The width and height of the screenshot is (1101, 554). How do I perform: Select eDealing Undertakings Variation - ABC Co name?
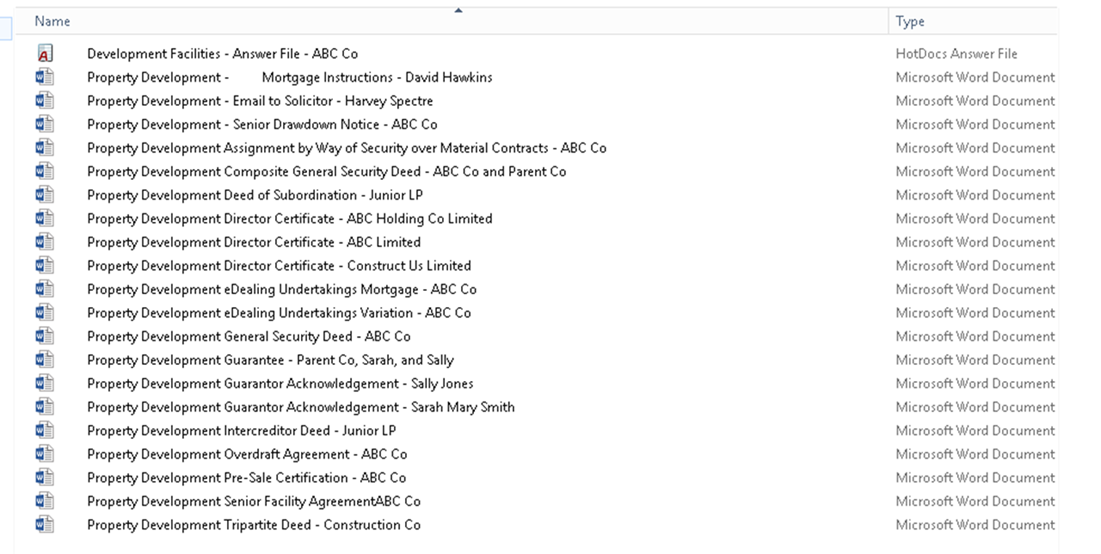point(279,312)
